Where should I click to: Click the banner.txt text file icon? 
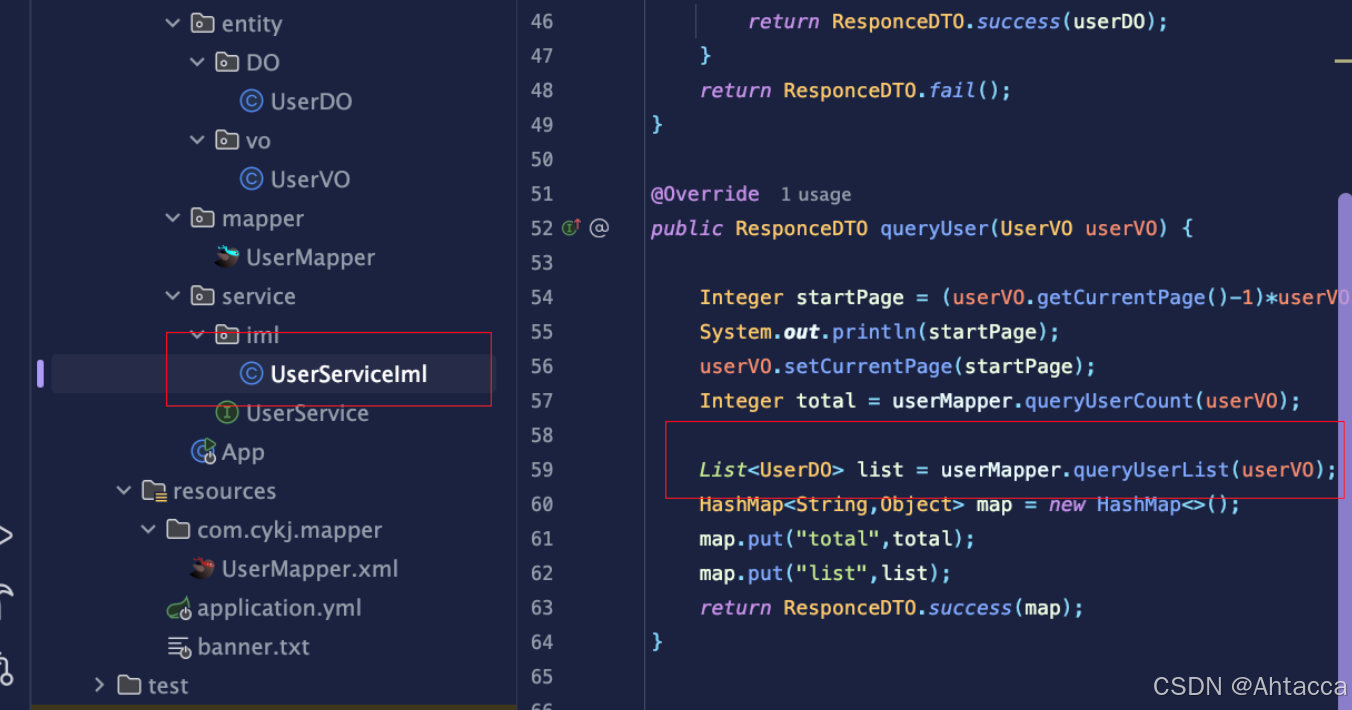[x=179, y=647]
